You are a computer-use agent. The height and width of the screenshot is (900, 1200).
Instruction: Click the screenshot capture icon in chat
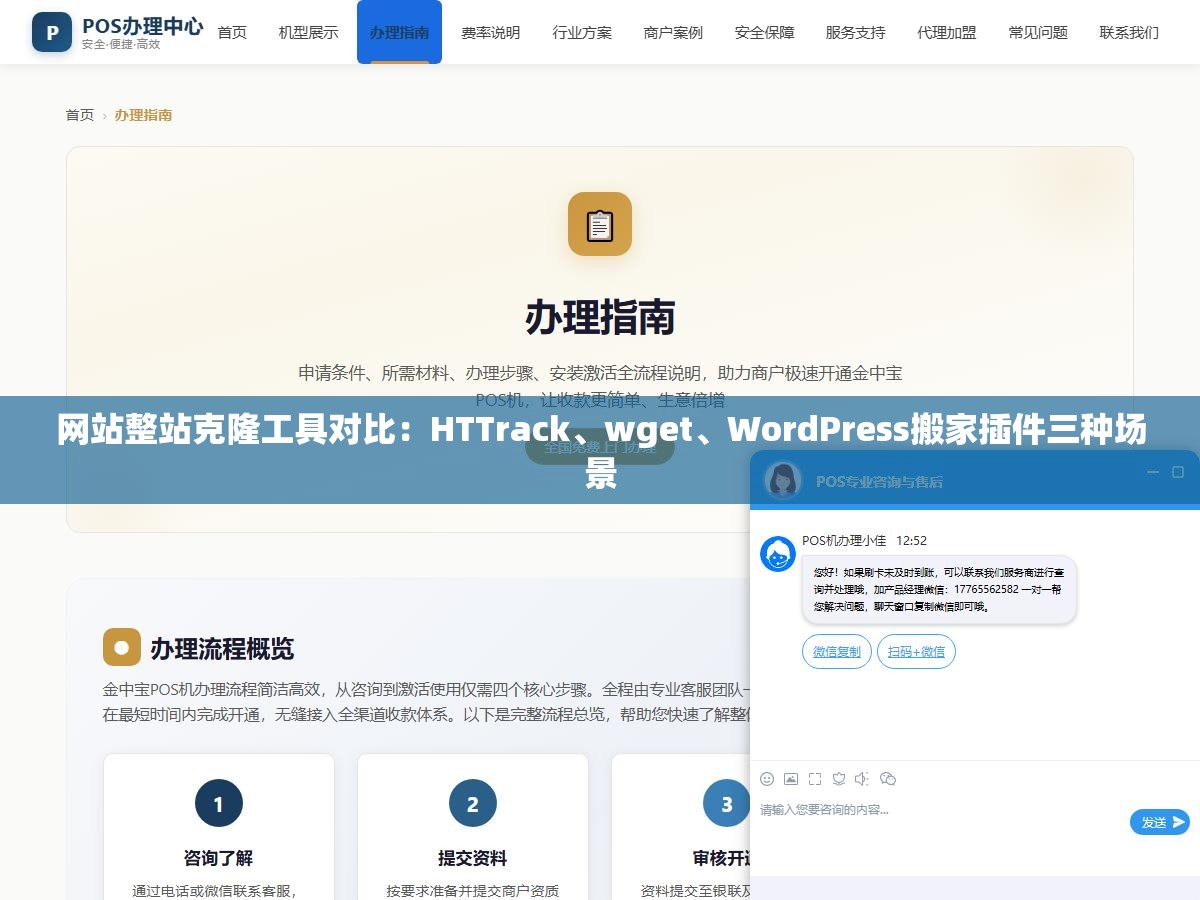point(815,778)
